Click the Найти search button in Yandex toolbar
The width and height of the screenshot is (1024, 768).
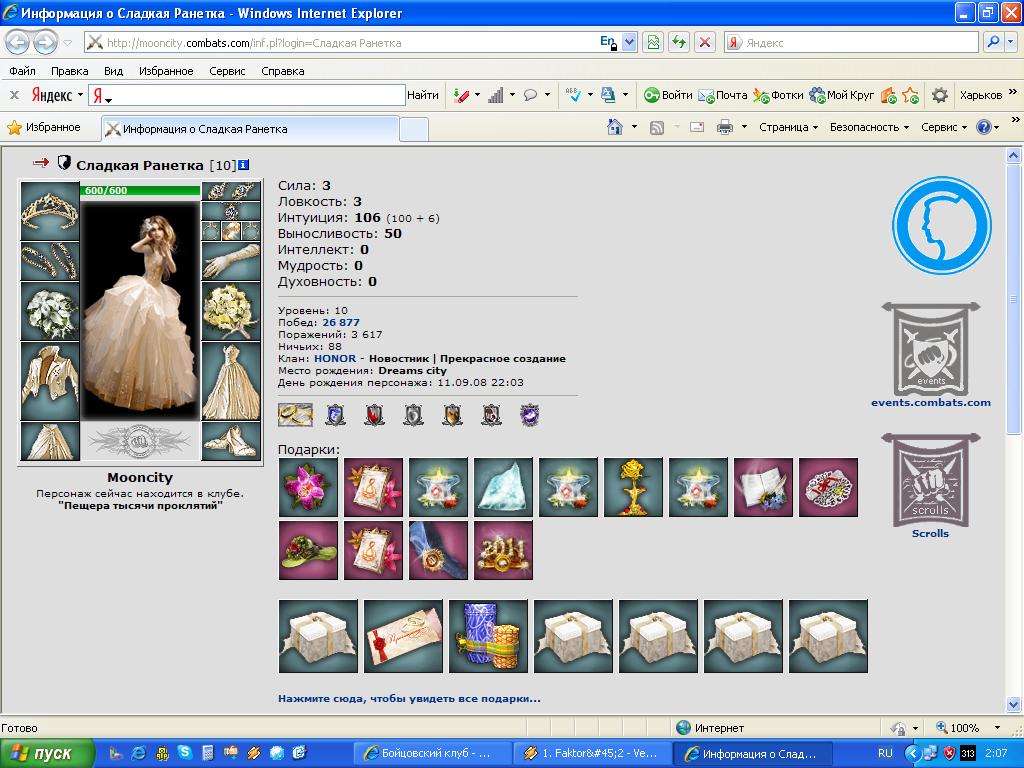pos(423,95)
